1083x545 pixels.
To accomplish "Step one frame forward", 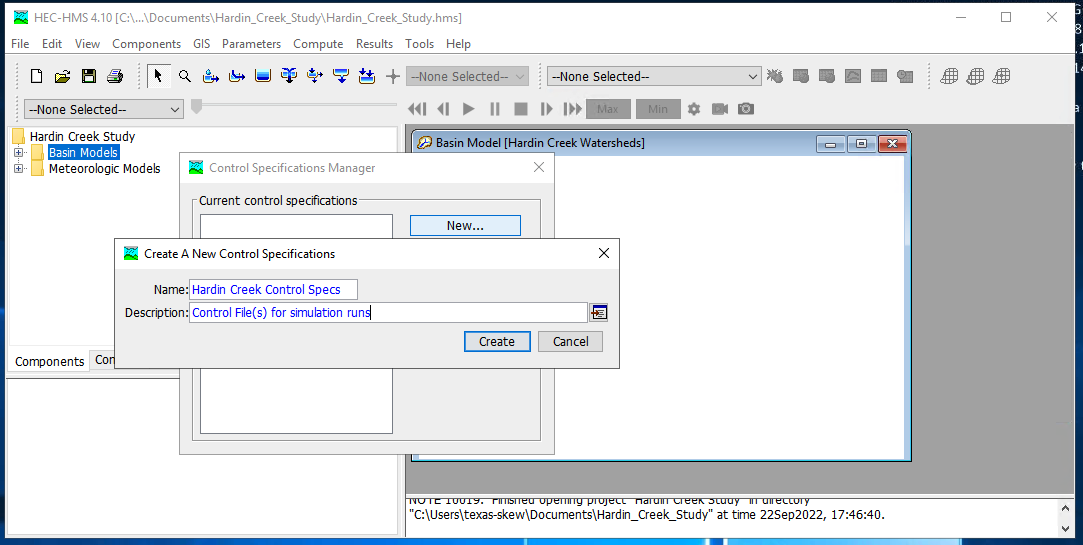I will point(546,109).
